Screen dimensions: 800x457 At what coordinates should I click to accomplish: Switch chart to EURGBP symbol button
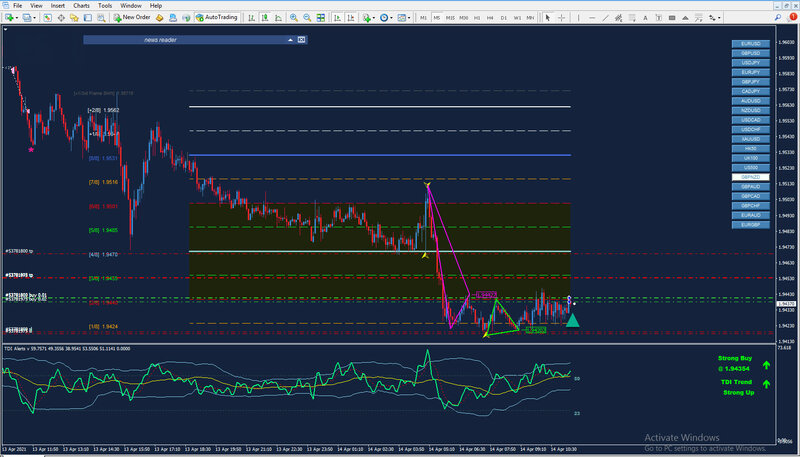(x=751, y=224)
